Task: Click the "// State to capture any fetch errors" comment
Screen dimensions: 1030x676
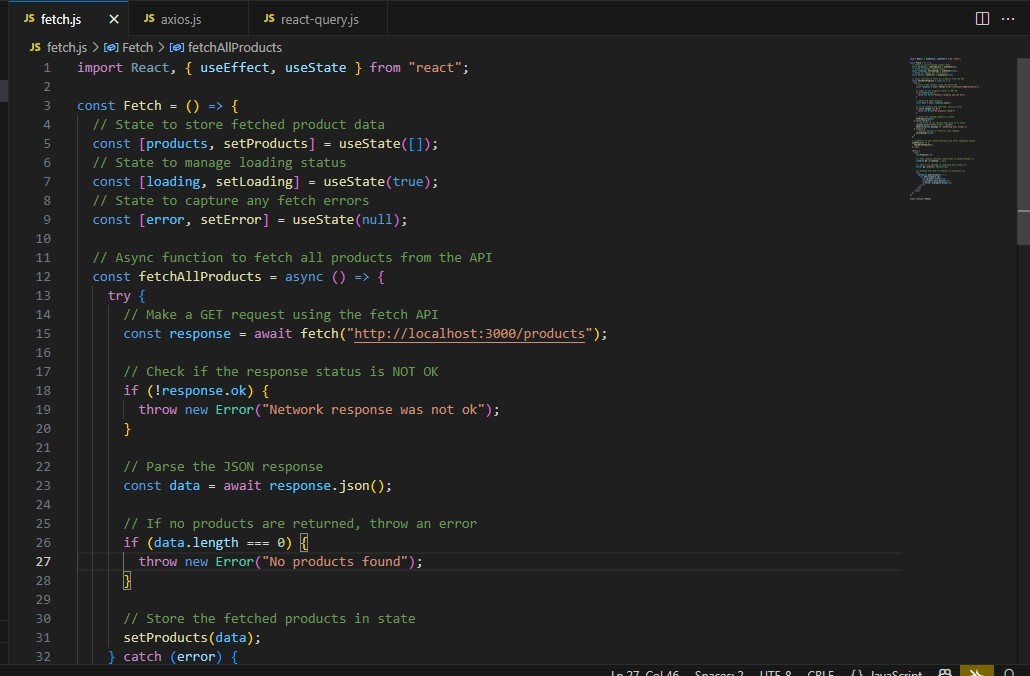Action: click(x=231, y=201)
